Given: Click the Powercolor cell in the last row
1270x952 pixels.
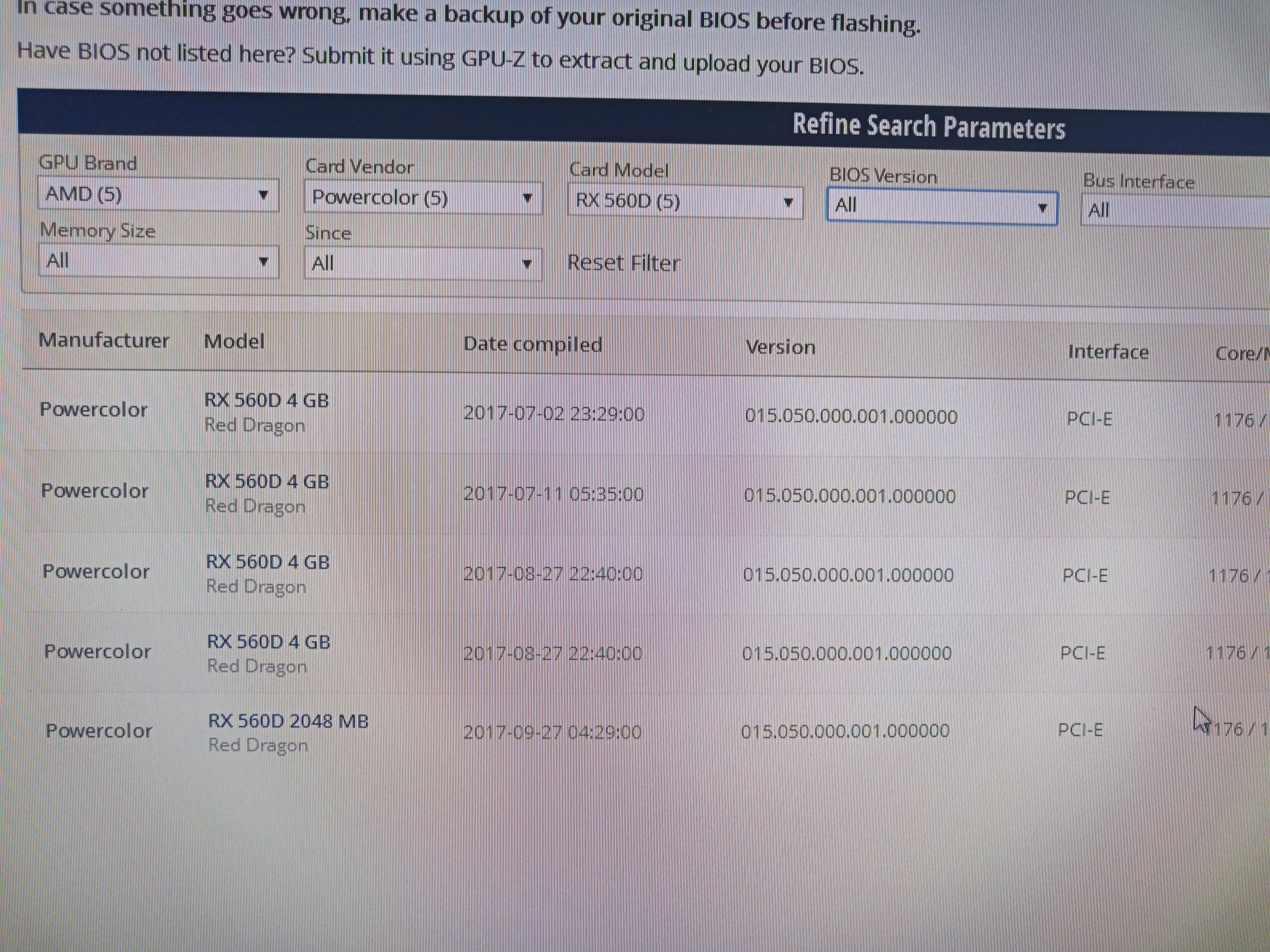Looking at the screenshot, I should 99,731.
